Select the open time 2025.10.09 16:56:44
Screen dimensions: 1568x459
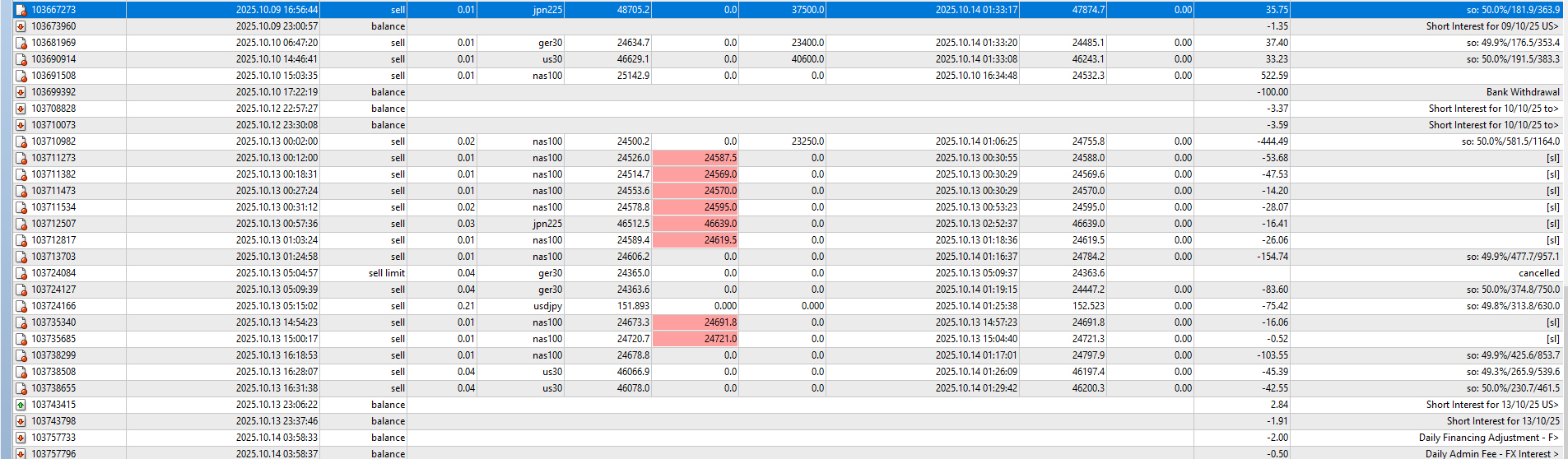(x=277, y=10)
